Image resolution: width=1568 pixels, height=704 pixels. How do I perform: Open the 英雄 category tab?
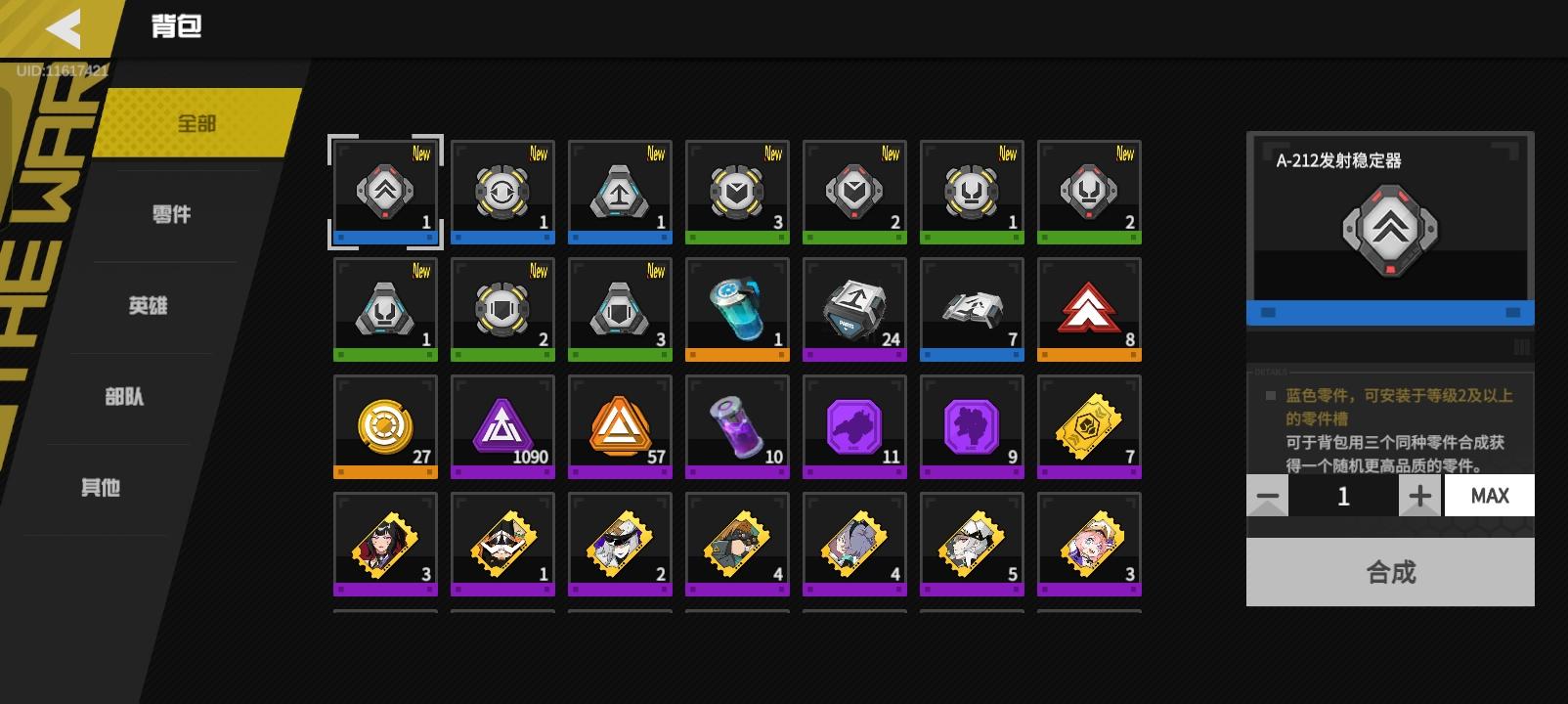pyautogui.click(x=148, y=305)
